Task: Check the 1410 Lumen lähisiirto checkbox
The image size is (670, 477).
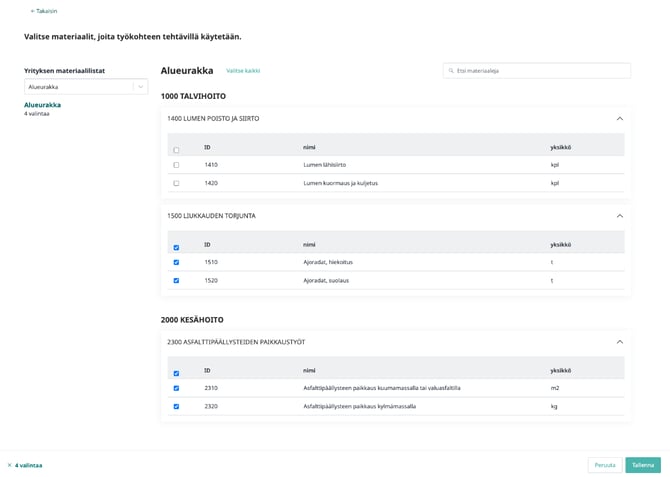Action: pos(176,165)
